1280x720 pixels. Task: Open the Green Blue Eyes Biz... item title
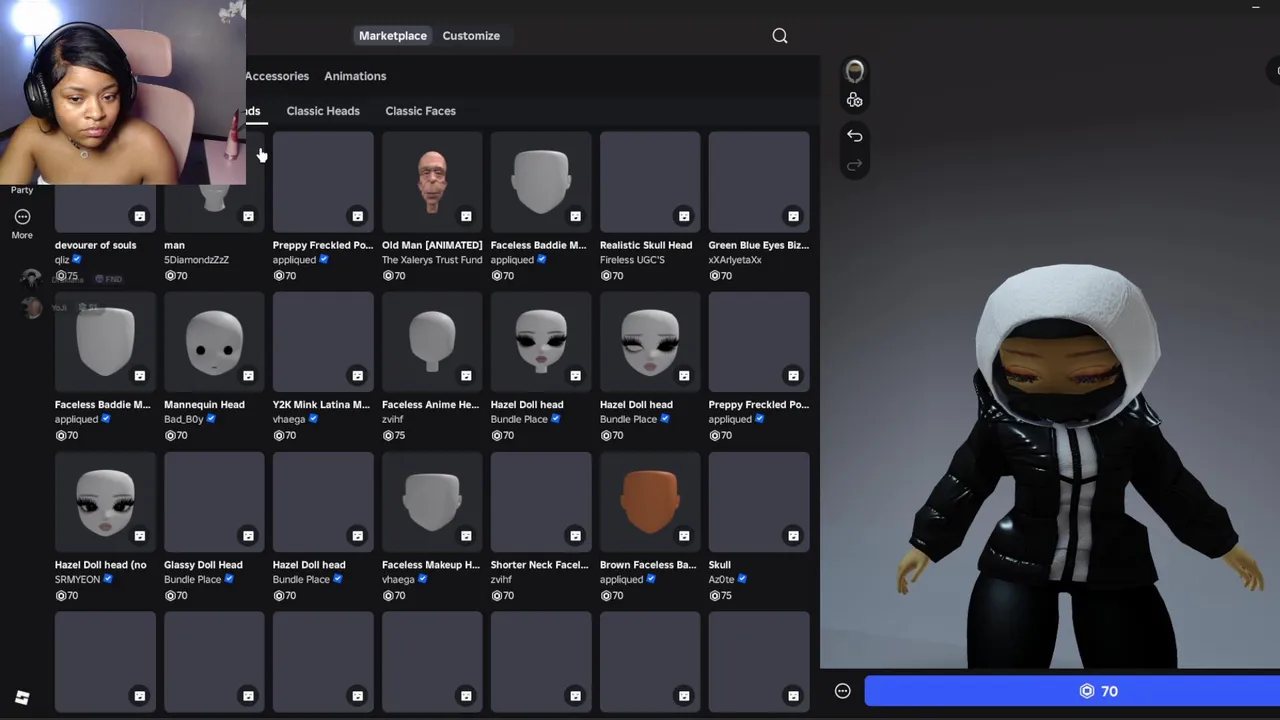click(x=758, y=245)
